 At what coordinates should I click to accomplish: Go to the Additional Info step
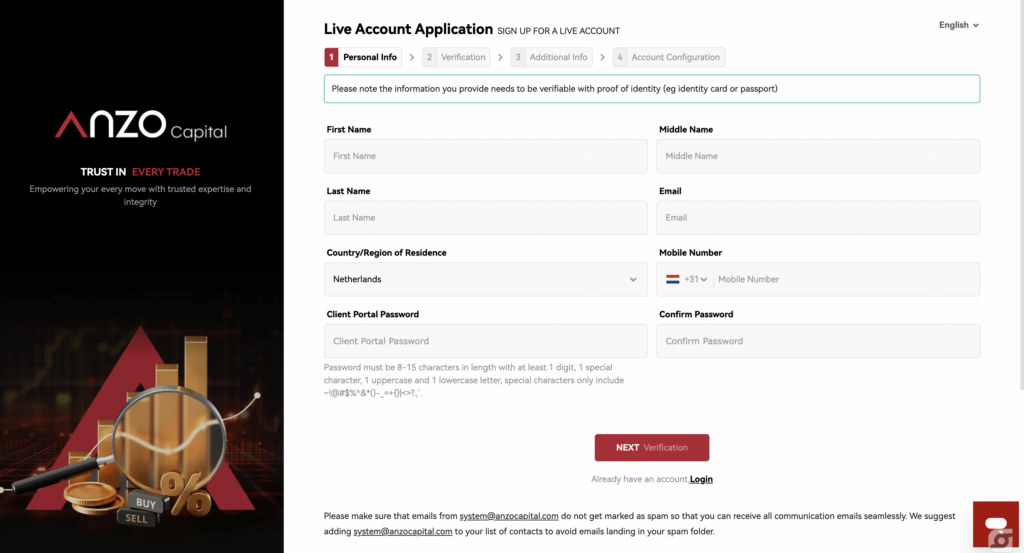tap(551, 57)
